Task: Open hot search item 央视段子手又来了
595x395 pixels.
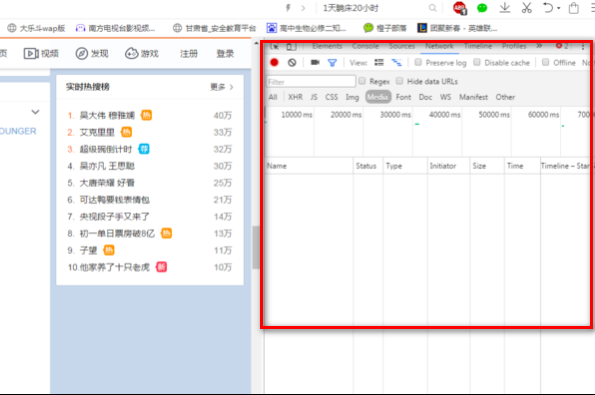Action: click(114, 217)
